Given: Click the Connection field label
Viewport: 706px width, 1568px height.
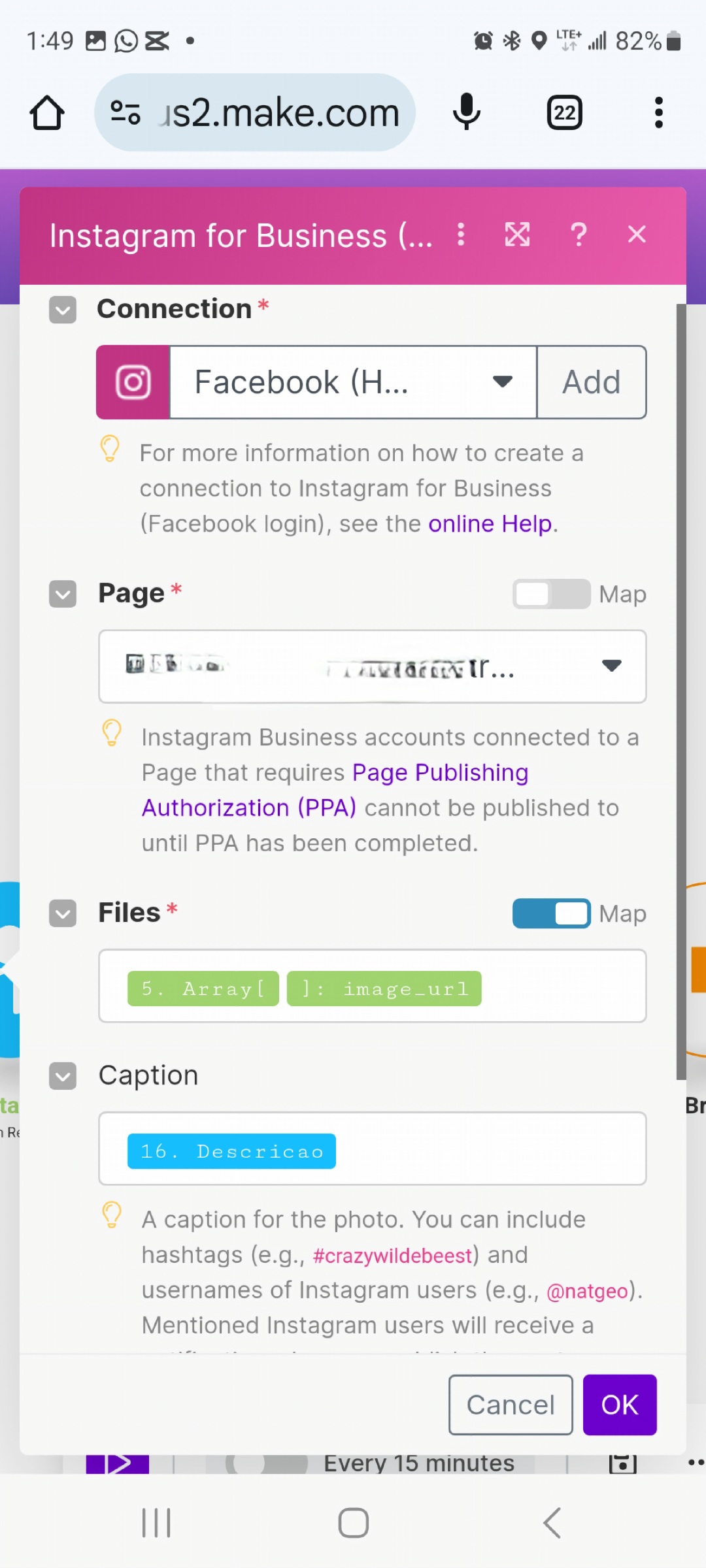Looking at the screenshot, I should pos(174,309).
